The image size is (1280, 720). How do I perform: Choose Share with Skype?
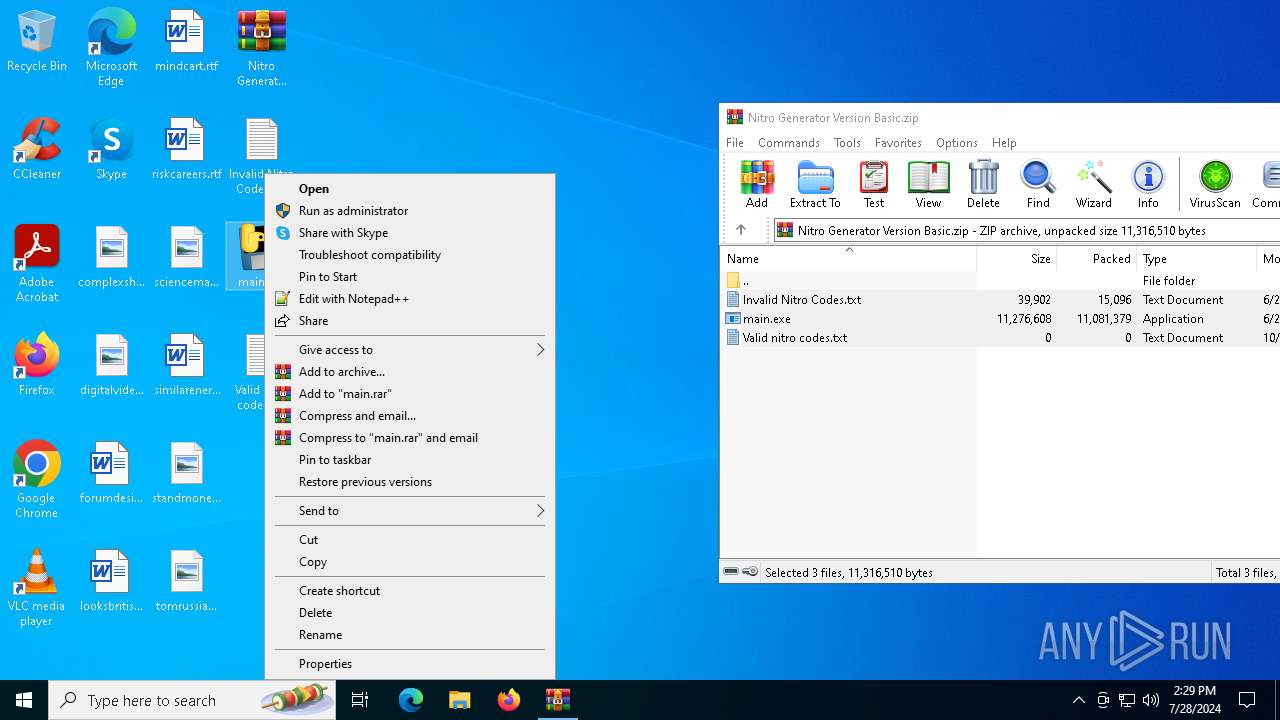(x=410, y=233)
